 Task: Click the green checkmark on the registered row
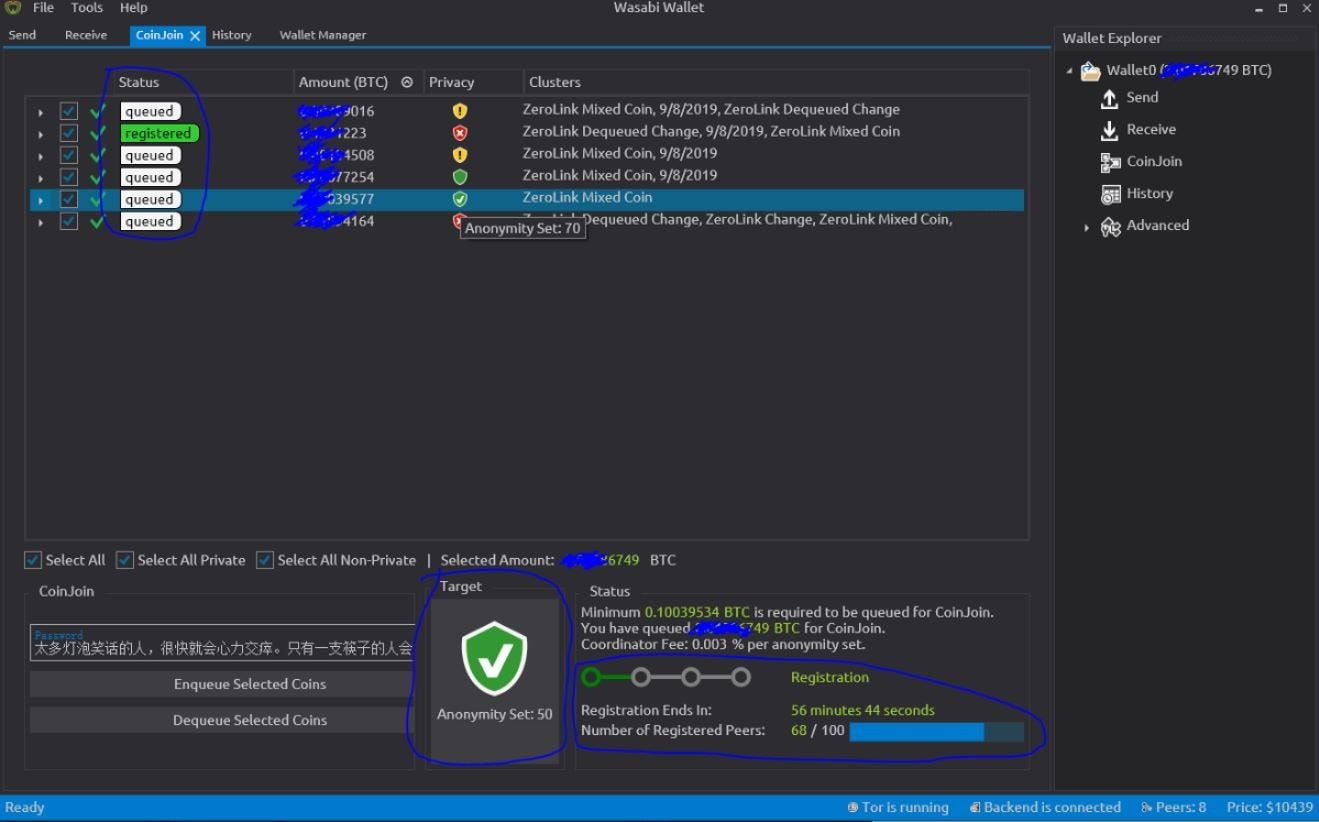[97, 134]
